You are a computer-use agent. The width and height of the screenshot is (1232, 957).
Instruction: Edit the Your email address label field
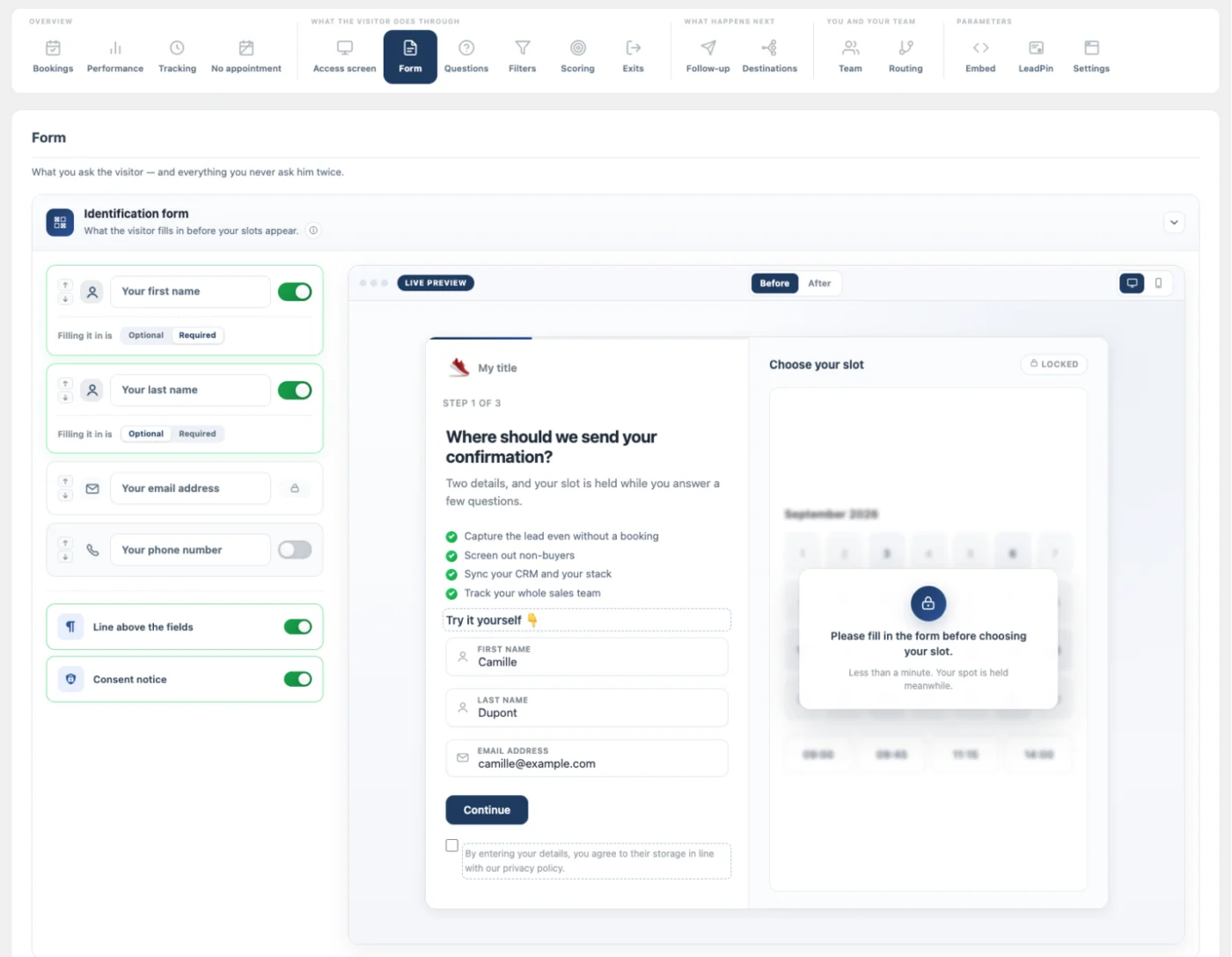coord(190,488)
